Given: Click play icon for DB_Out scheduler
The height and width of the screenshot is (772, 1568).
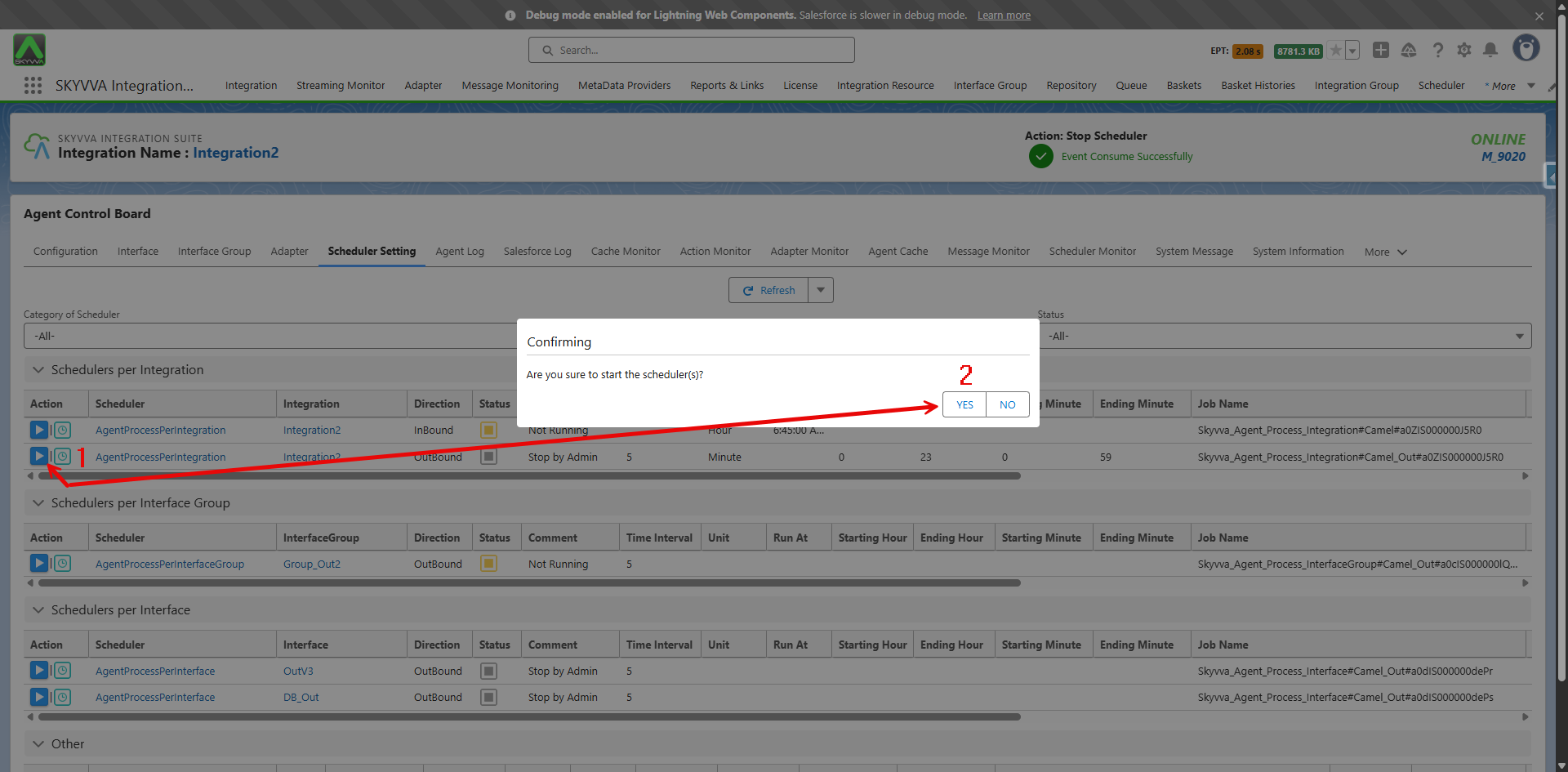Looking at the screenshot, I should (38, 697).
